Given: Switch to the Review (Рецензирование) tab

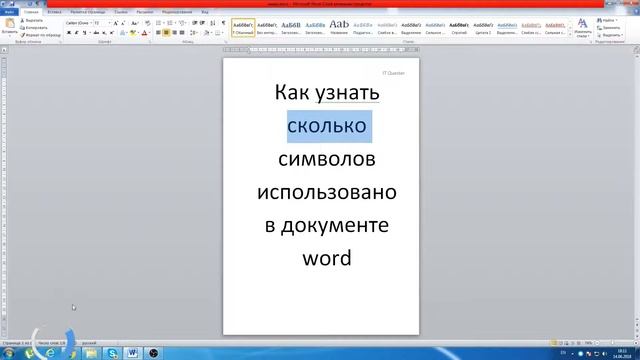Looking at the screenshot, I should (x=177, y=12).
